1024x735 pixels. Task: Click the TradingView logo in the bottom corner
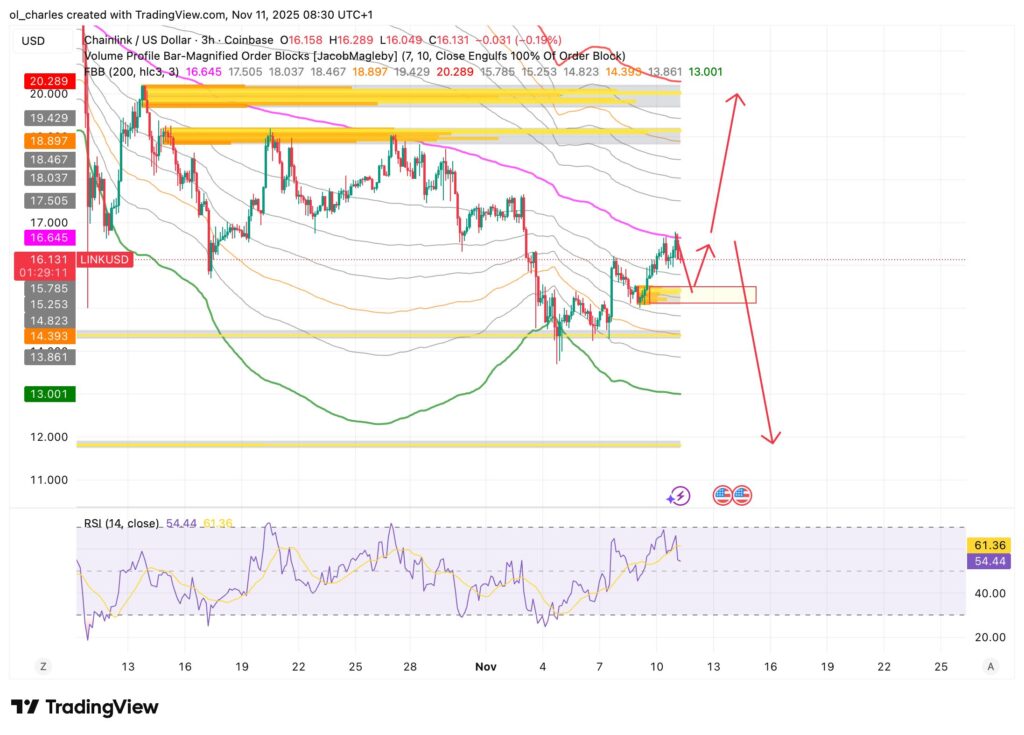click(85, 707)
